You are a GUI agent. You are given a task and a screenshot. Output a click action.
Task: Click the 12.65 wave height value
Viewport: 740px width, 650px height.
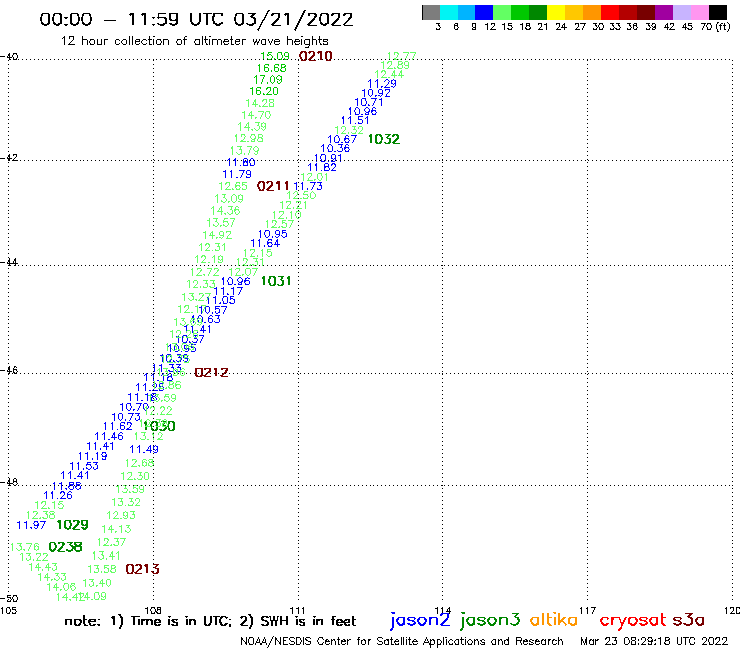pos(233,186)
